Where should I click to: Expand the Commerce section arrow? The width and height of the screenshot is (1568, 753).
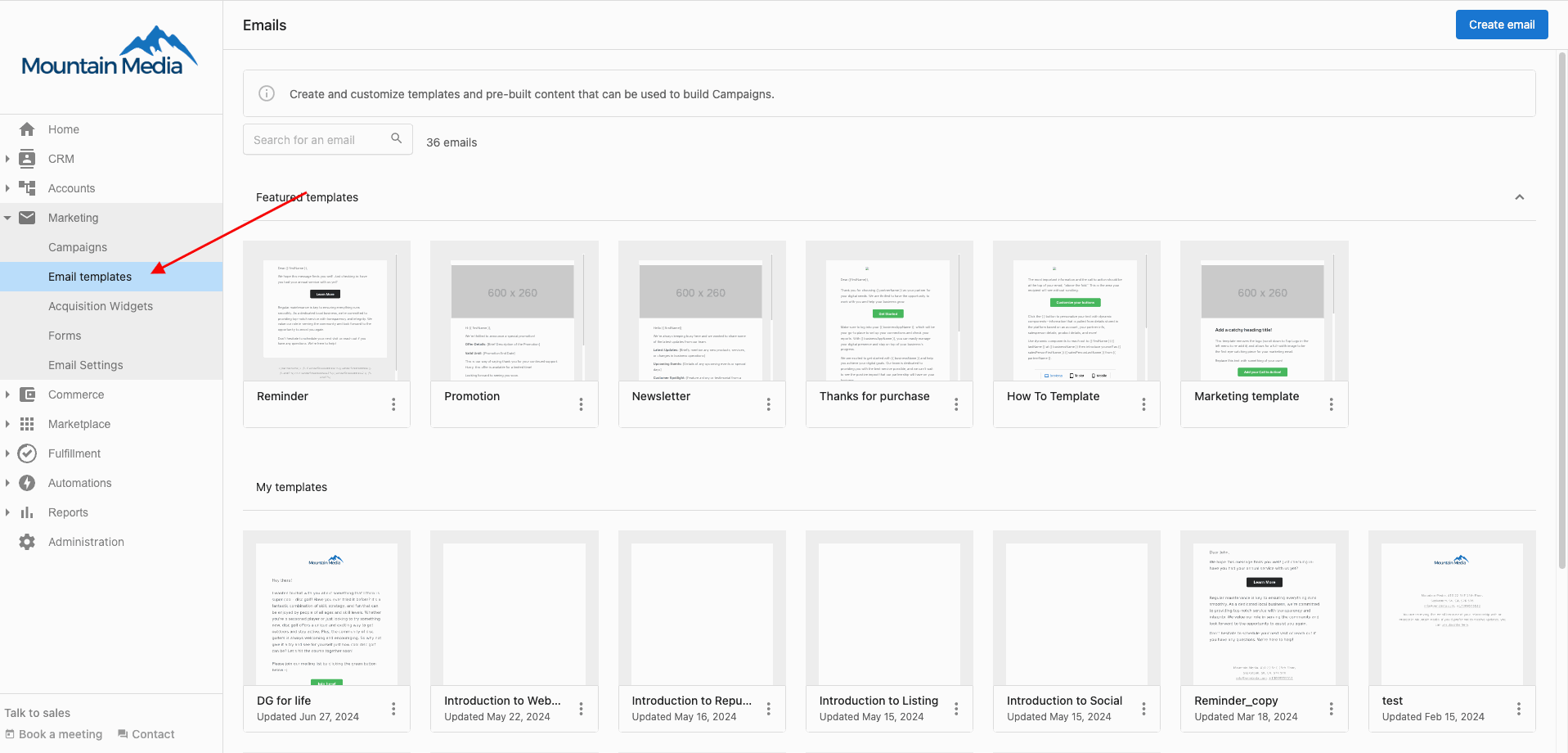(7, 395)
